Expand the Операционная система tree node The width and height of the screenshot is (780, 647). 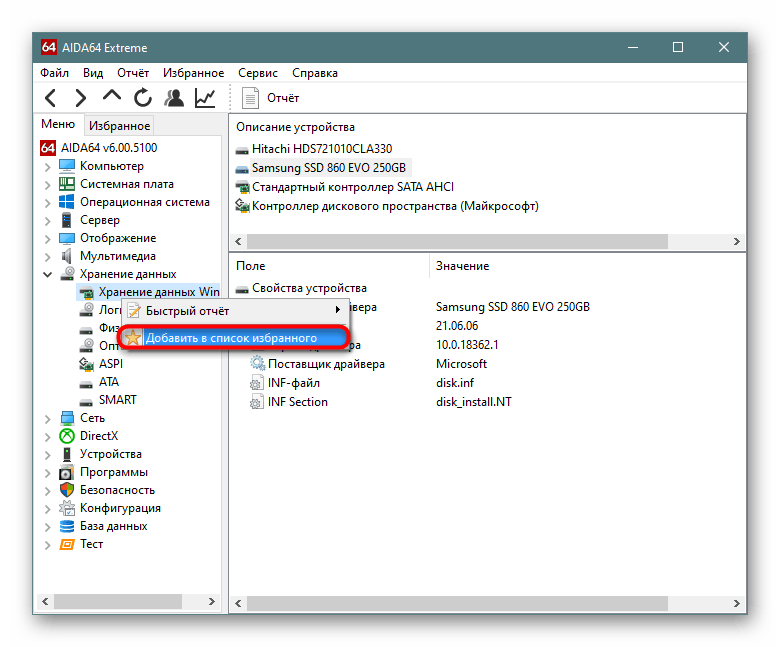47,202
